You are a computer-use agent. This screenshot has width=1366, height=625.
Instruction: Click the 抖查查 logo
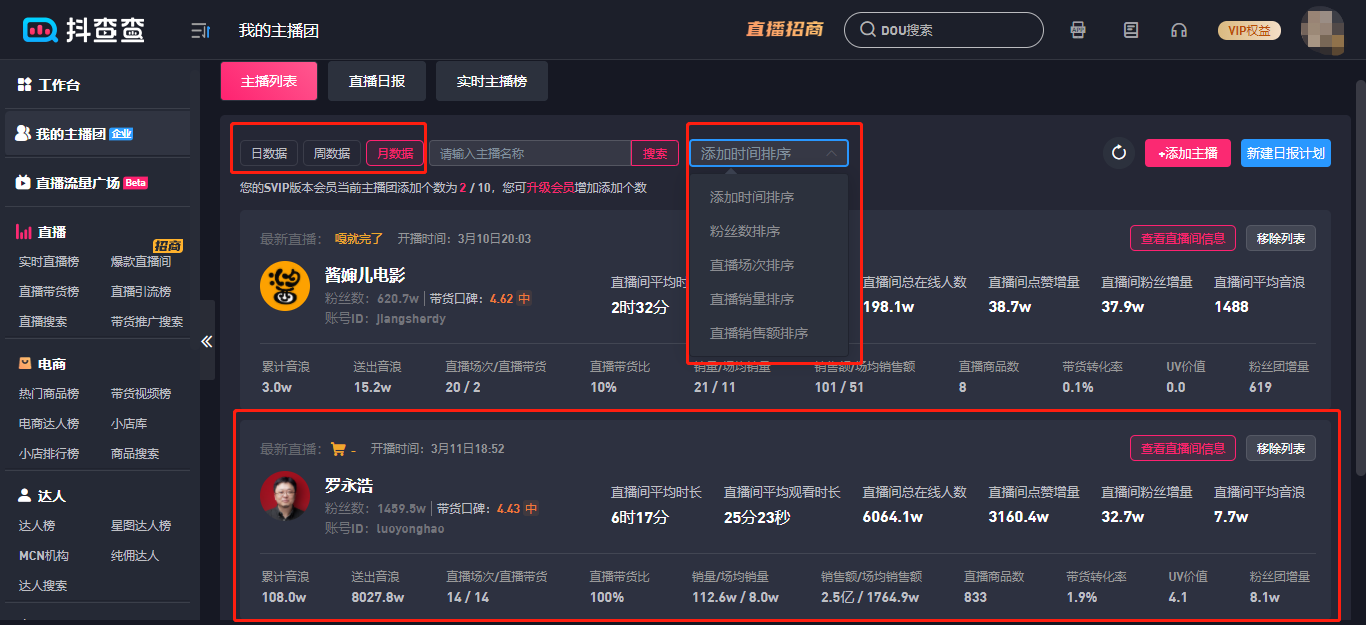pos(84,30)
